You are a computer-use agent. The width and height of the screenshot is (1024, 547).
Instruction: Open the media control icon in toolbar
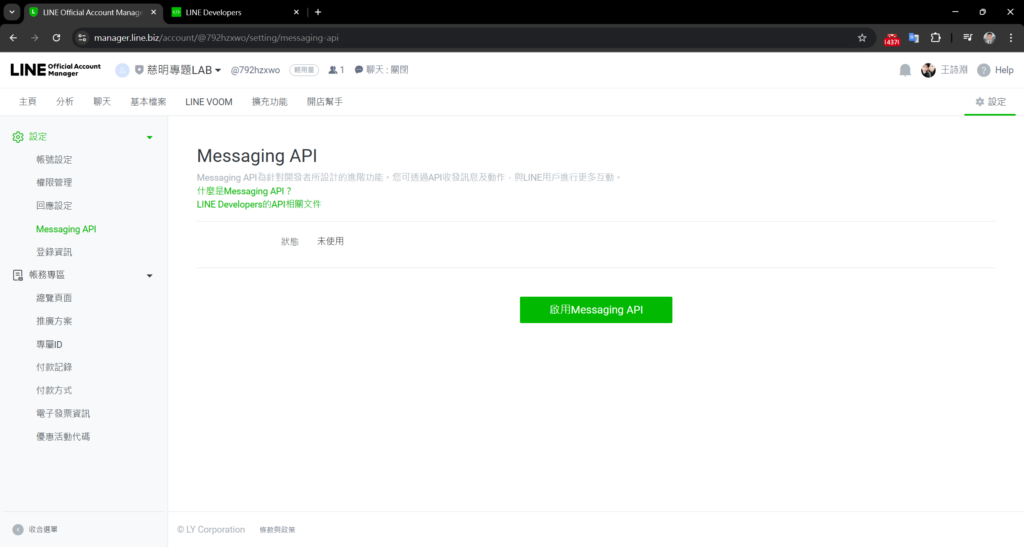pos(968,38)
